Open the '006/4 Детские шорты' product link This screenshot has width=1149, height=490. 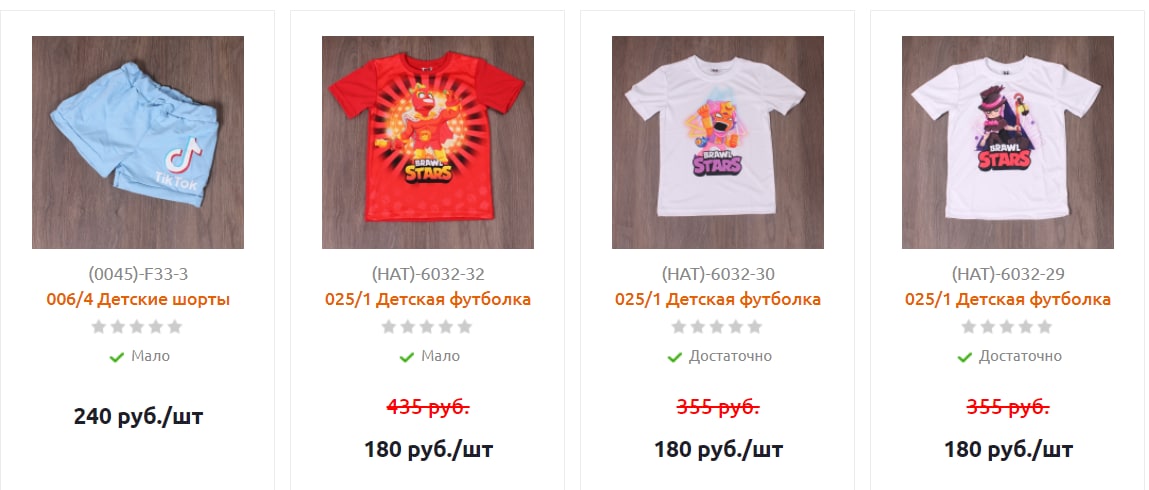138,299
